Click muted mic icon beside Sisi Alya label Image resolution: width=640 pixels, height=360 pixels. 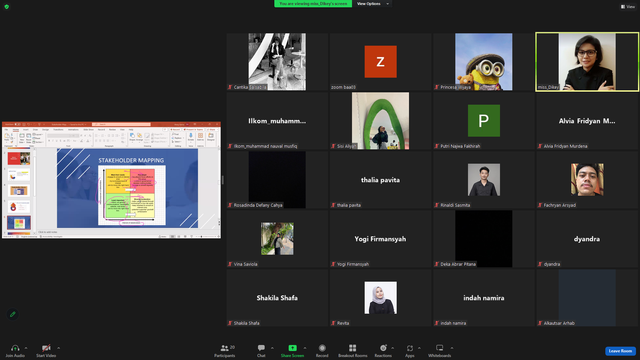coord(333,146)
